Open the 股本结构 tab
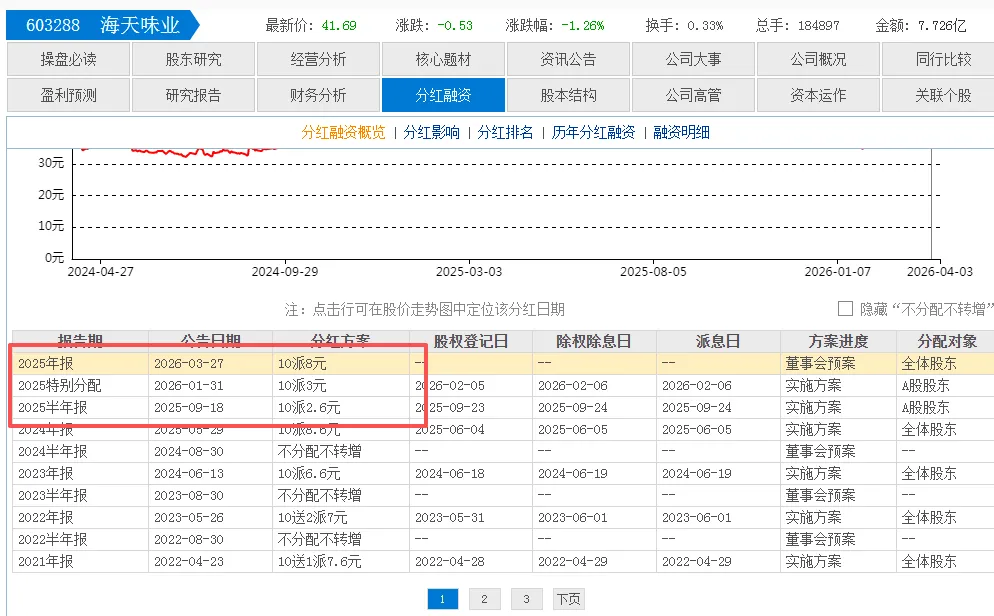Image resolution: width=994 pixels, height=616 pixels. [568, 95]
